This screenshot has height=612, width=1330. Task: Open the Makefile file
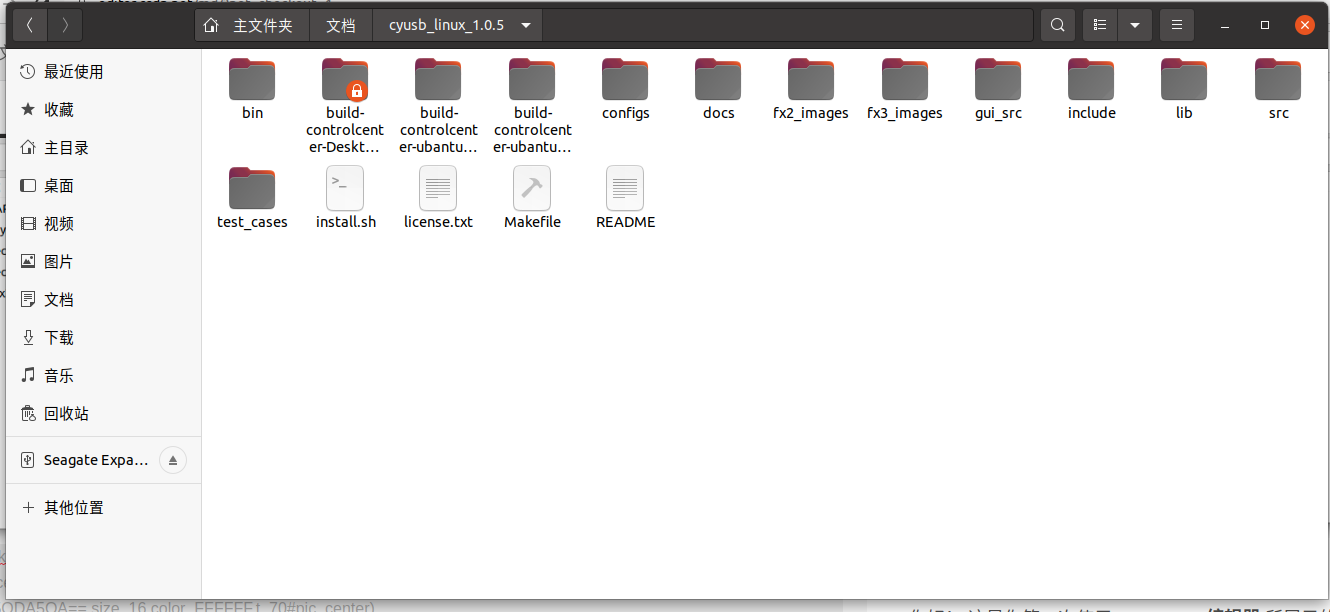tap(531, 188)
